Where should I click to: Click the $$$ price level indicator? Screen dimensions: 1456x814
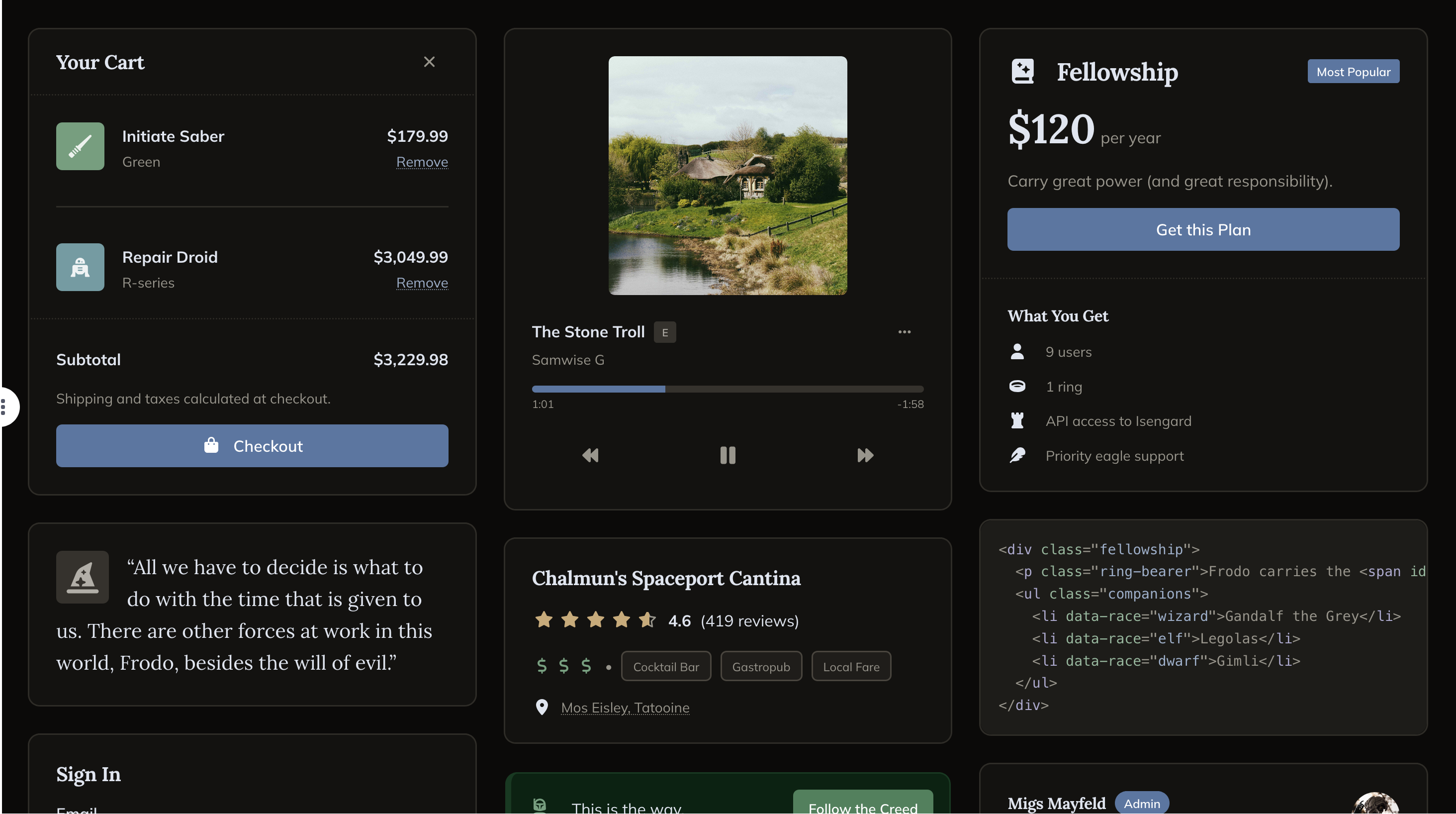(x=563, y=666)
